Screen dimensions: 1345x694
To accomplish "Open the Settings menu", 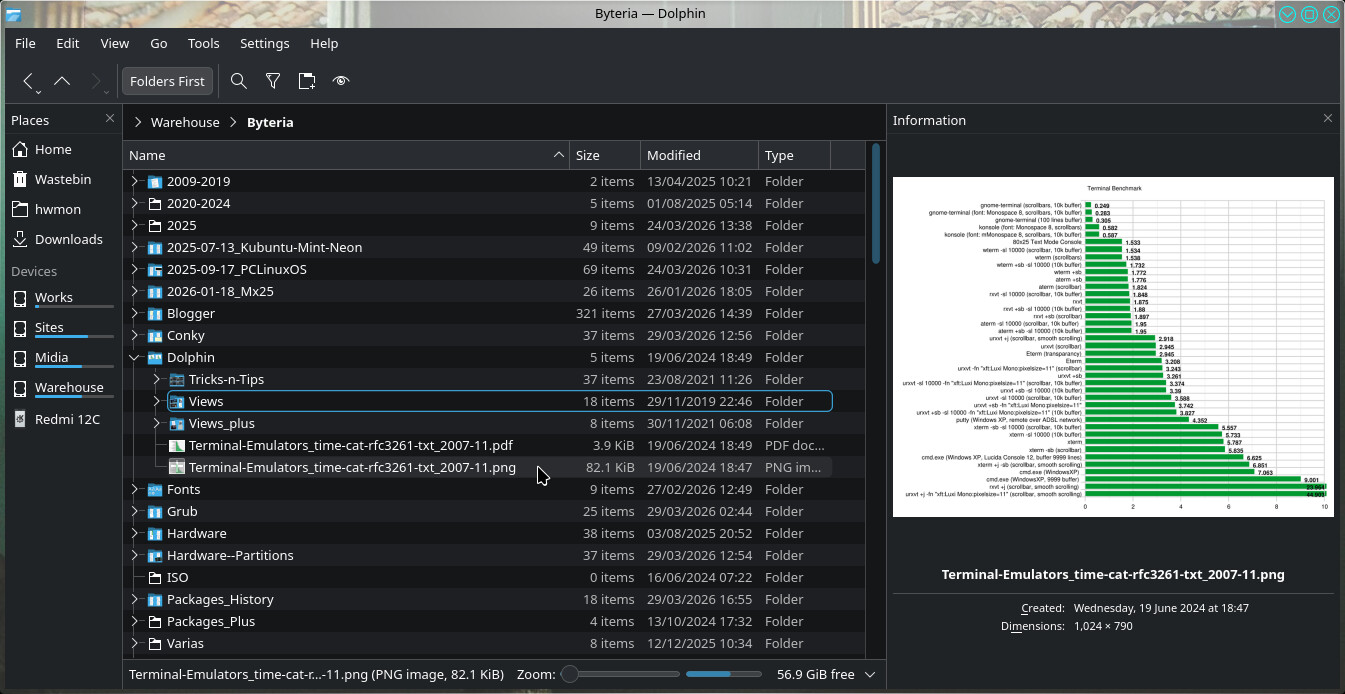I will (264, 43).
